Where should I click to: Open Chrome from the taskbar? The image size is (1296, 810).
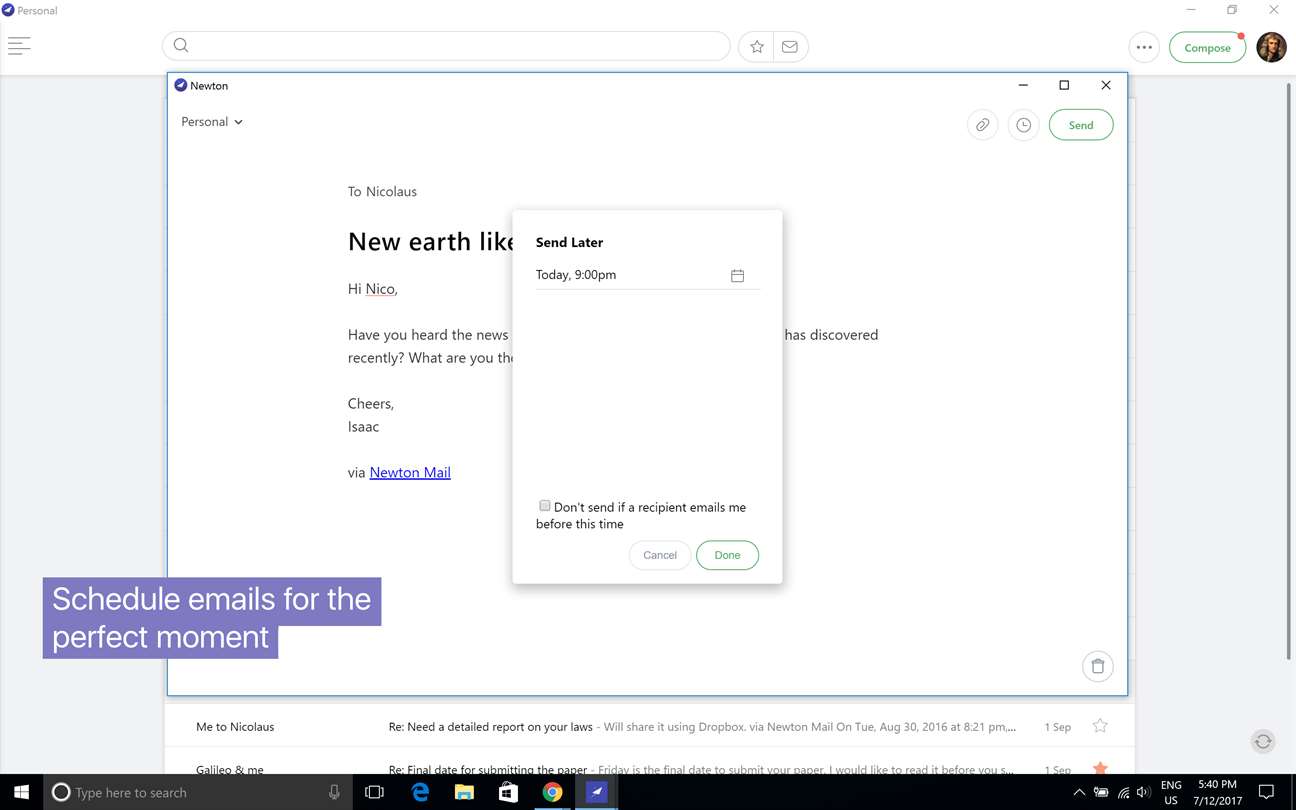(552, 792)
